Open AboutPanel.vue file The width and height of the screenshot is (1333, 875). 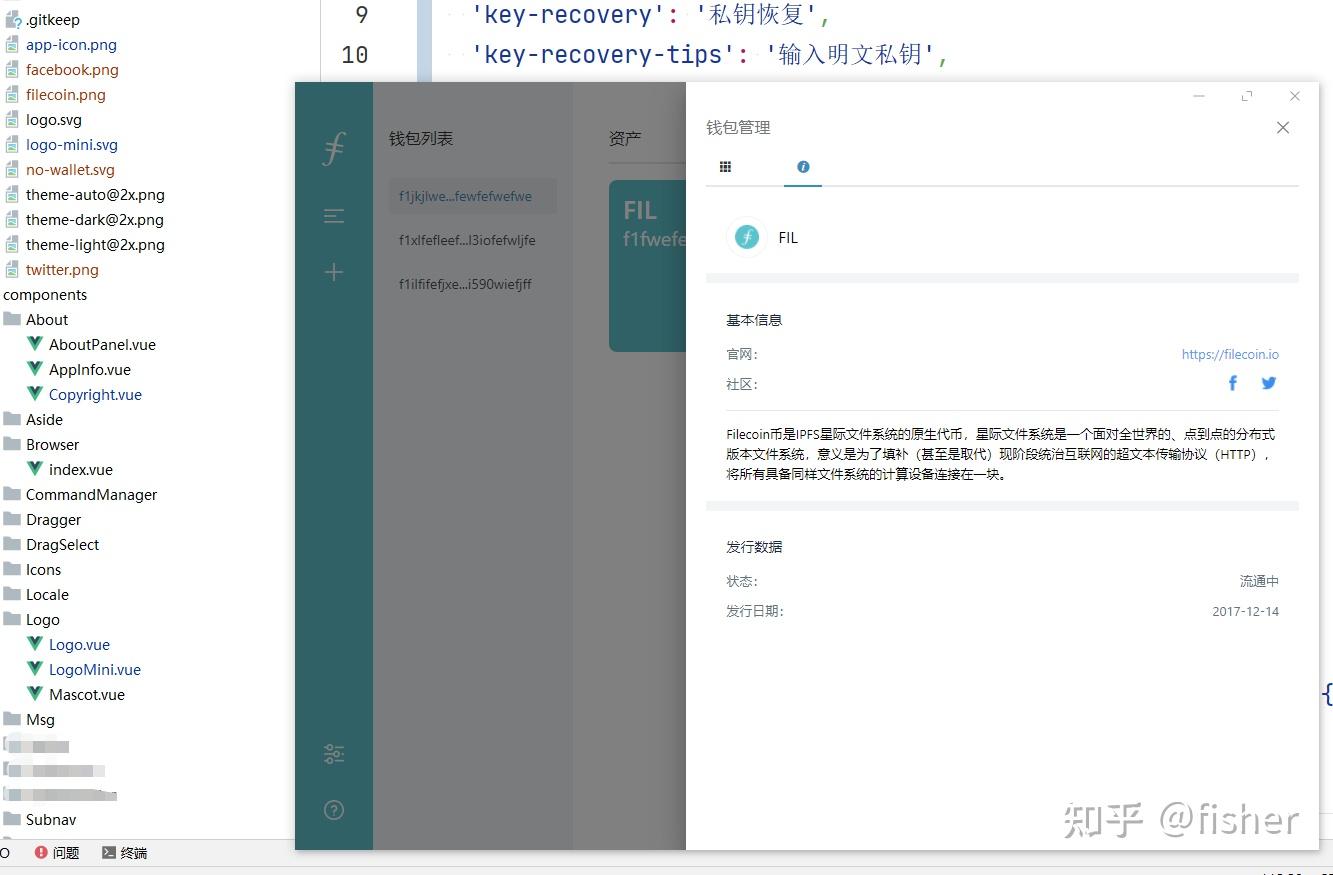[102, 344]
